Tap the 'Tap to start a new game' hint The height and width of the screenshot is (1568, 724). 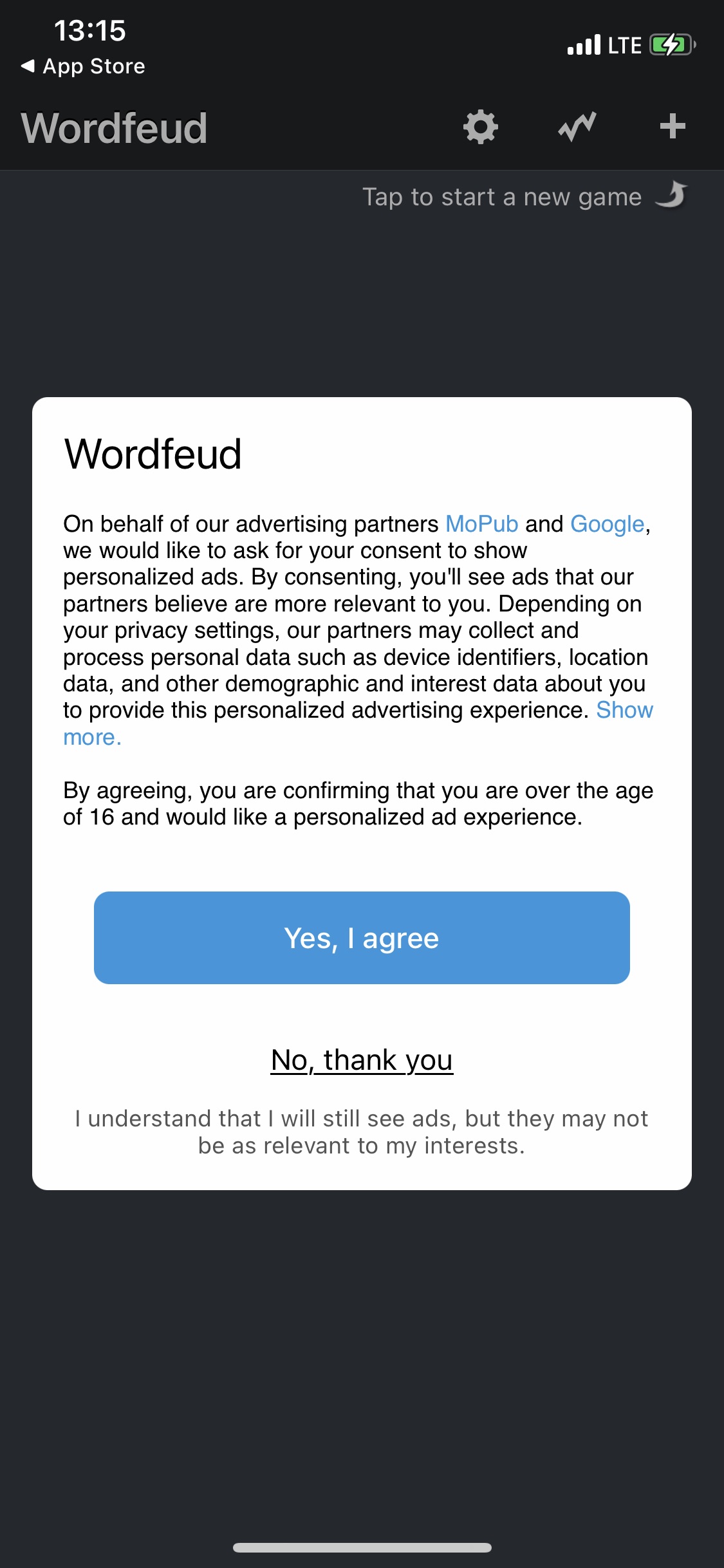tap(502, 197)
